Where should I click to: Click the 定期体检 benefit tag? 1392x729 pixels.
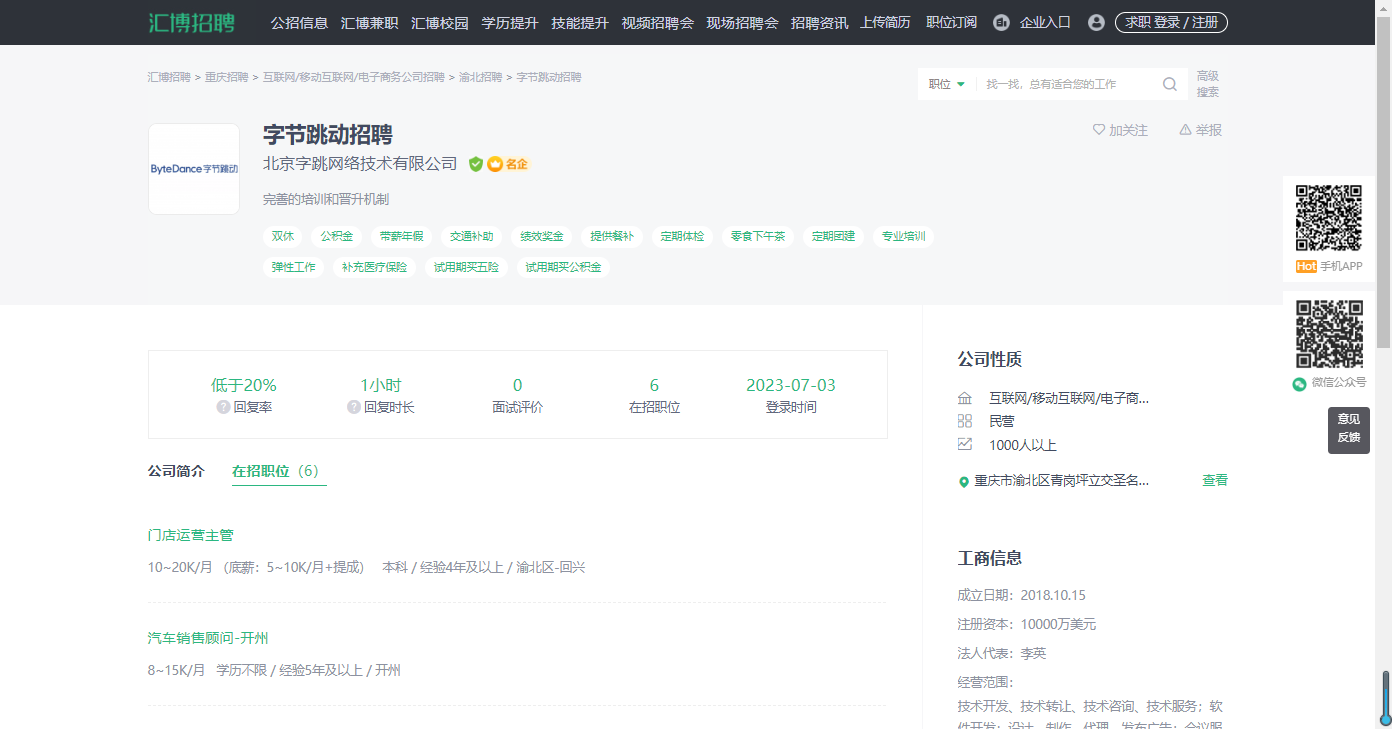click(682, 237)
